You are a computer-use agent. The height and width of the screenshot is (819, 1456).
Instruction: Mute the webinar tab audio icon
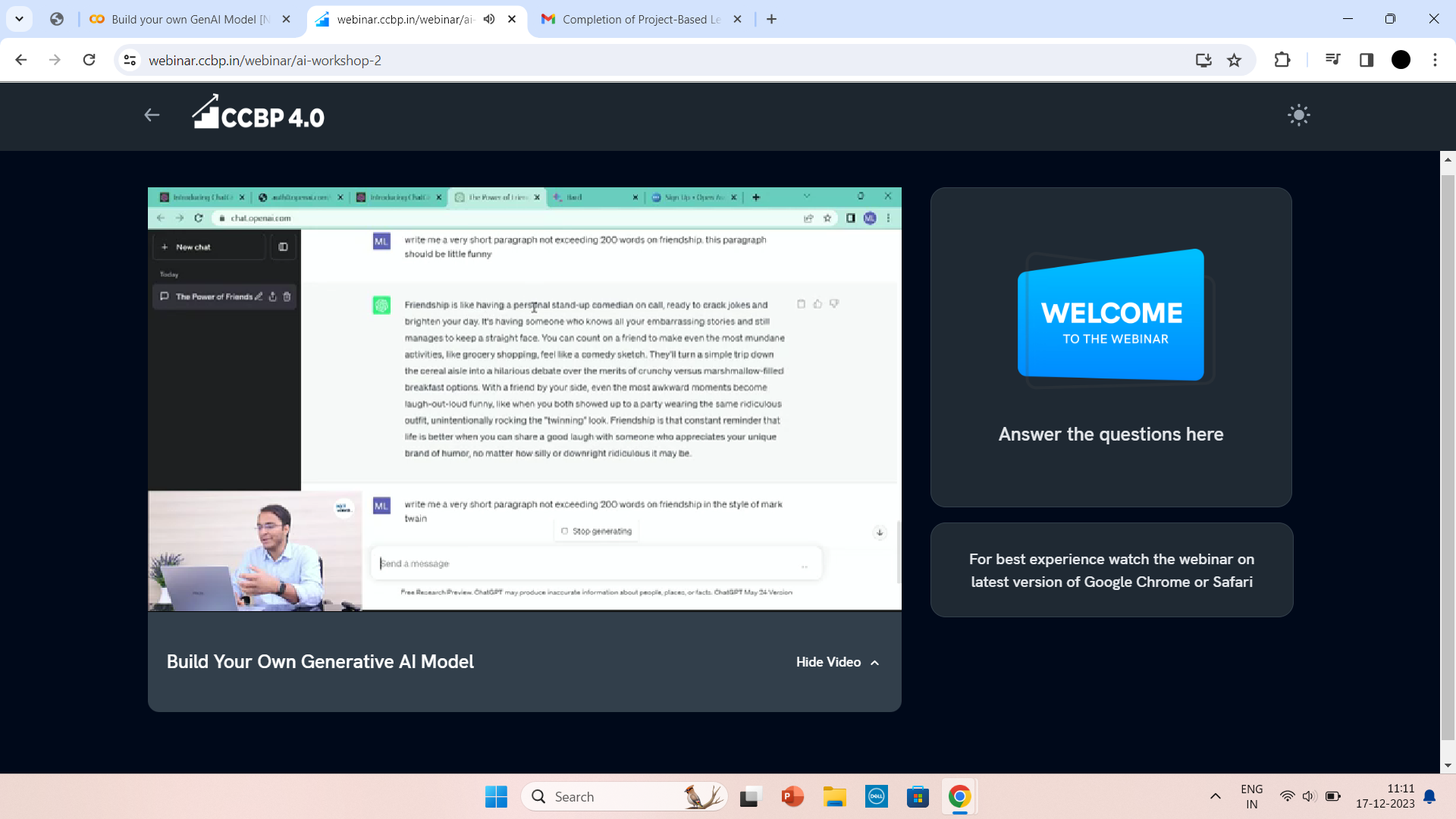(x=489, y=19)
